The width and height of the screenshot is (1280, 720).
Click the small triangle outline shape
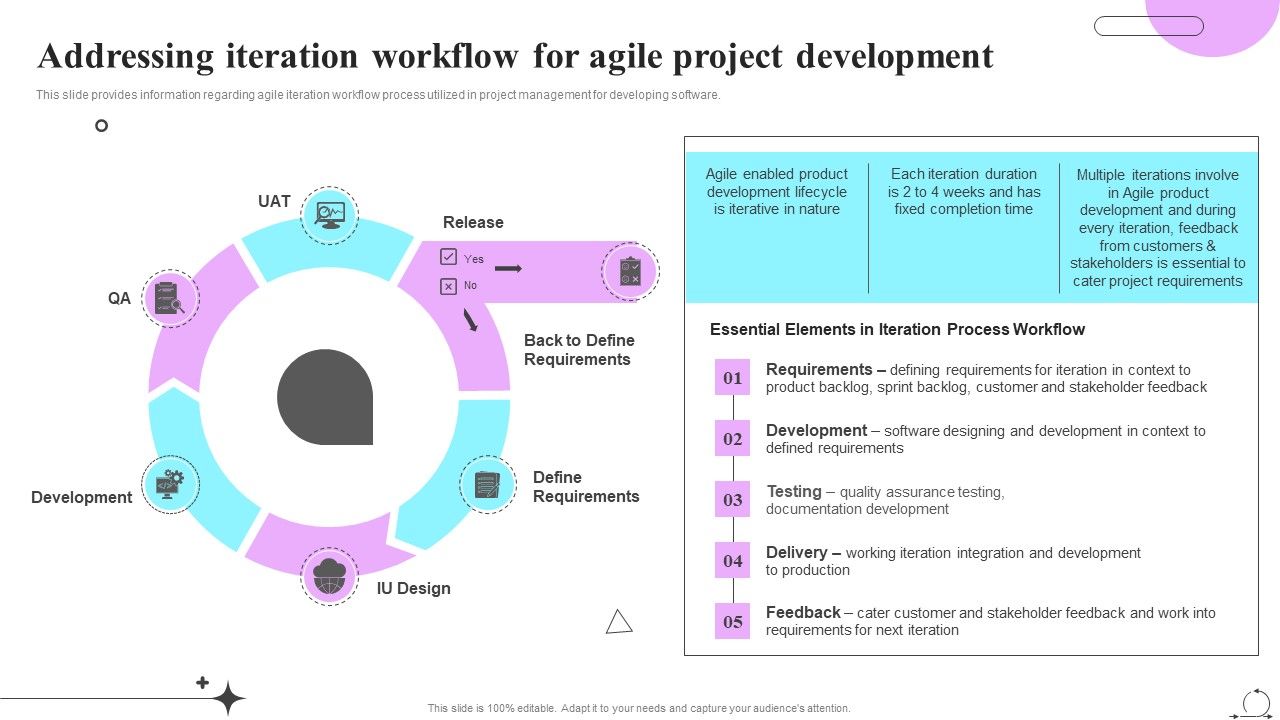[619, 622]
